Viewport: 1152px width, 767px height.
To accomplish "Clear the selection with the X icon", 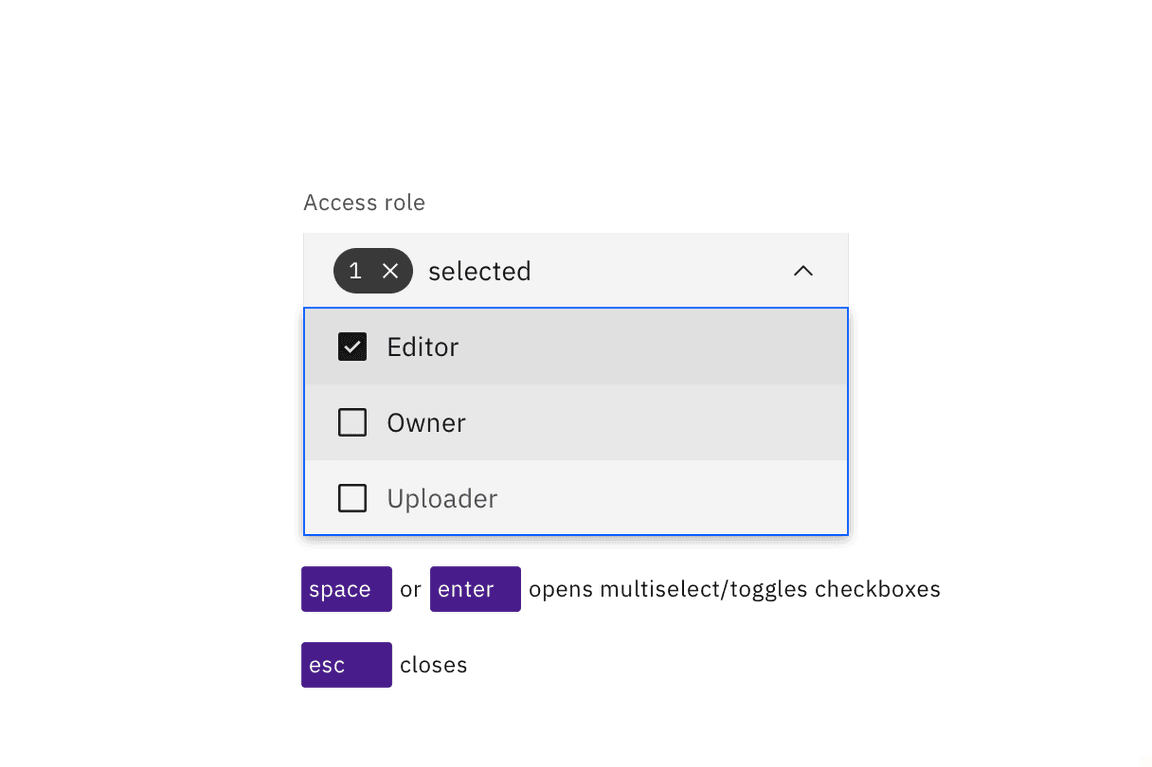I will tap(391, 271).
